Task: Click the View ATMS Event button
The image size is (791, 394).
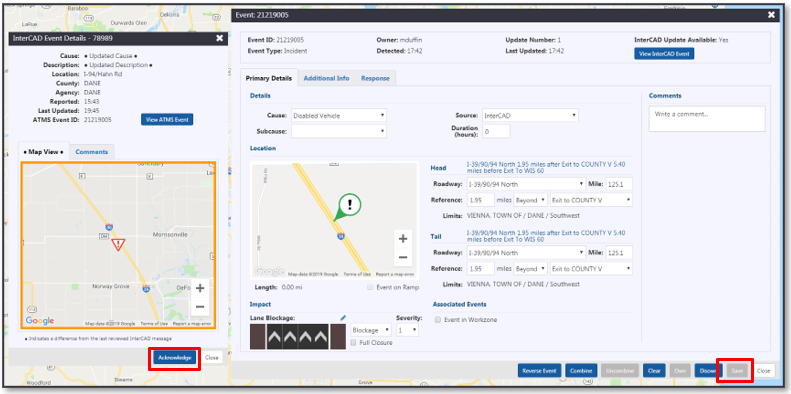Action: [x=167, y=120]
